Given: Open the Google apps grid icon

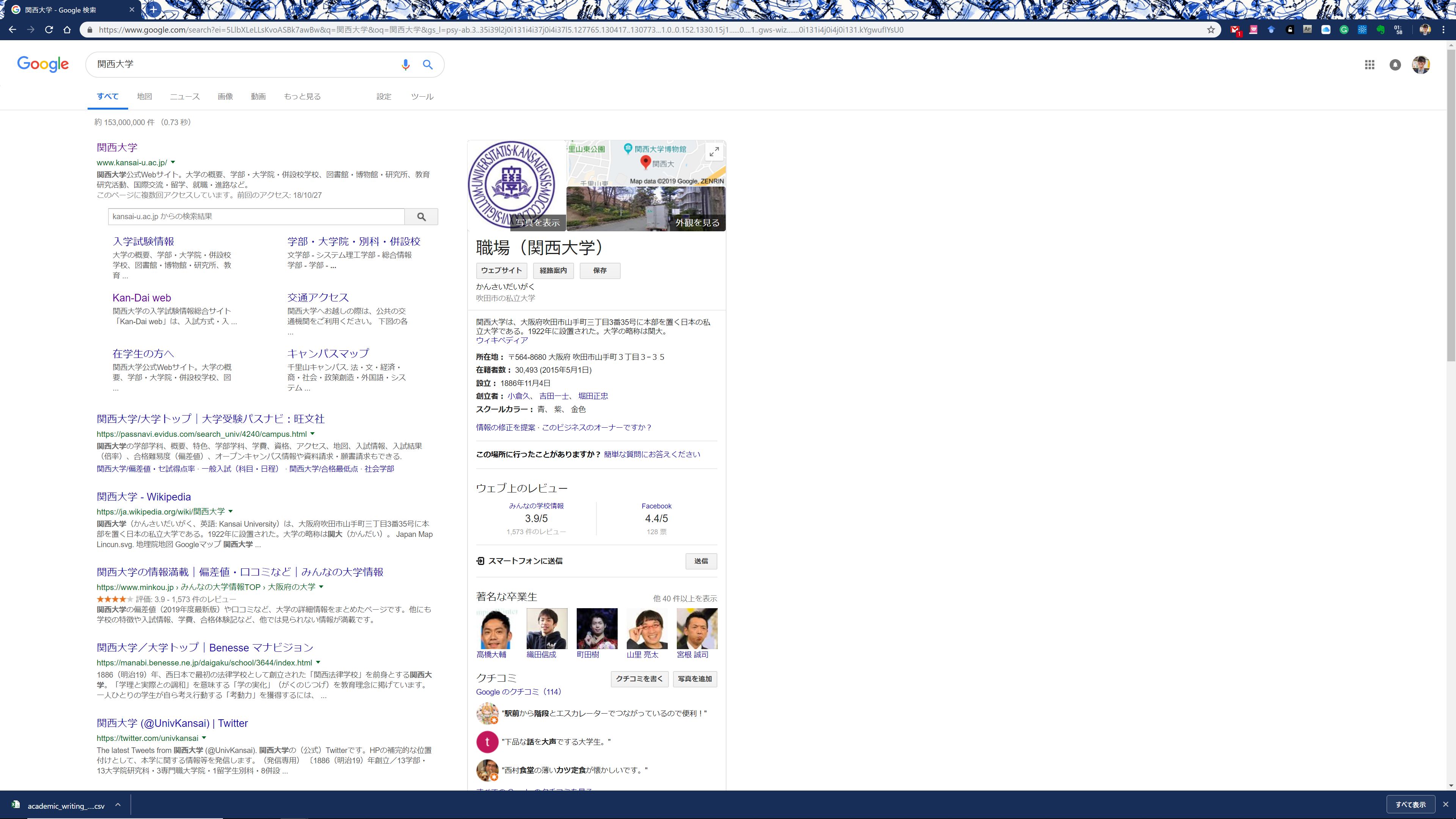Looking at the screenshot, I should click(1369, 64).
